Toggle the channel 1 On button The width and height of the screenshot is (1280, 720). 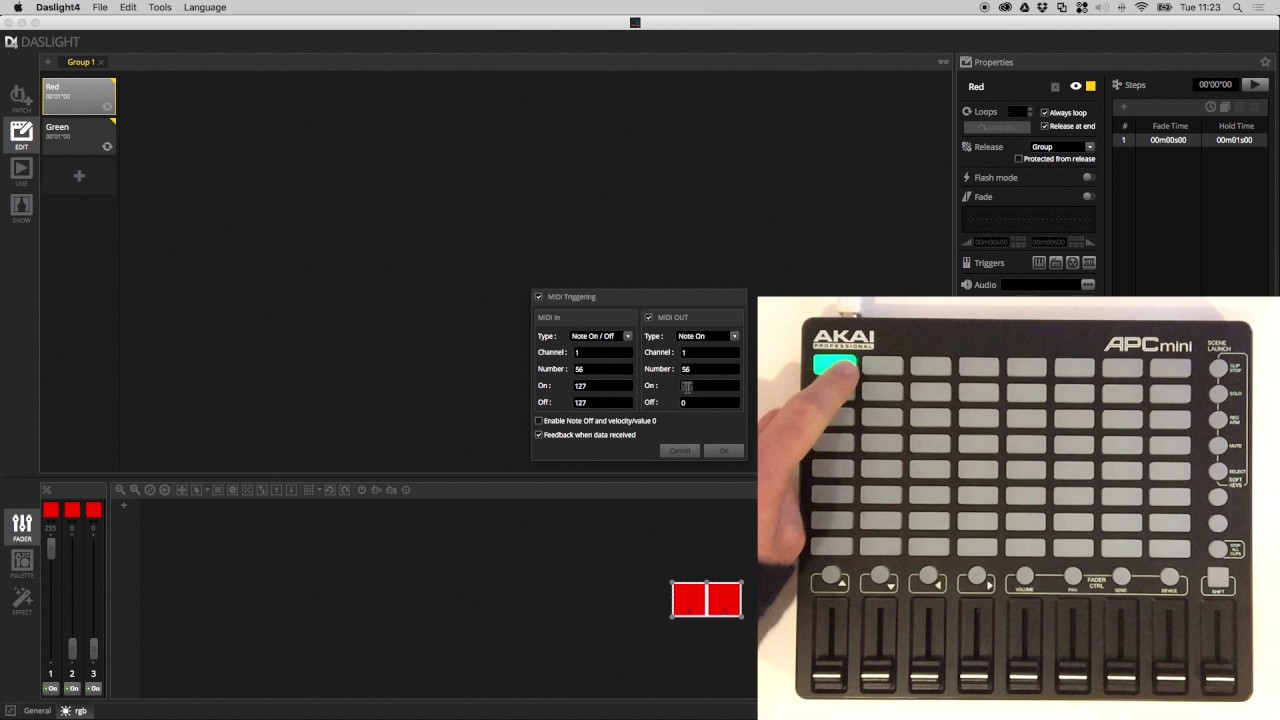[x=51, y=689]
